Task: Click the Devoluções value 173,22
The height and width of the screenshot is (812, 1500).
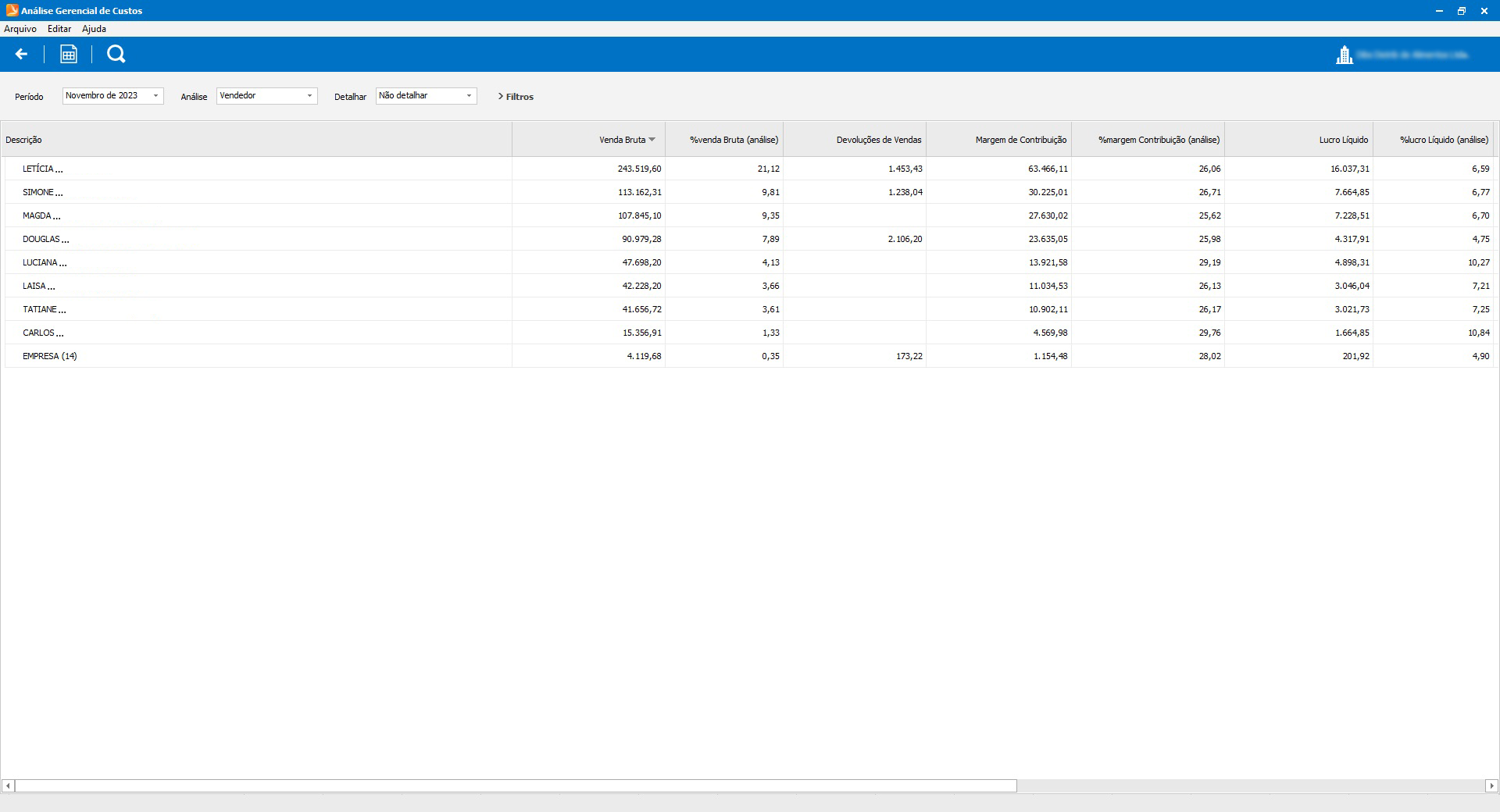Action: coord(909,356)
